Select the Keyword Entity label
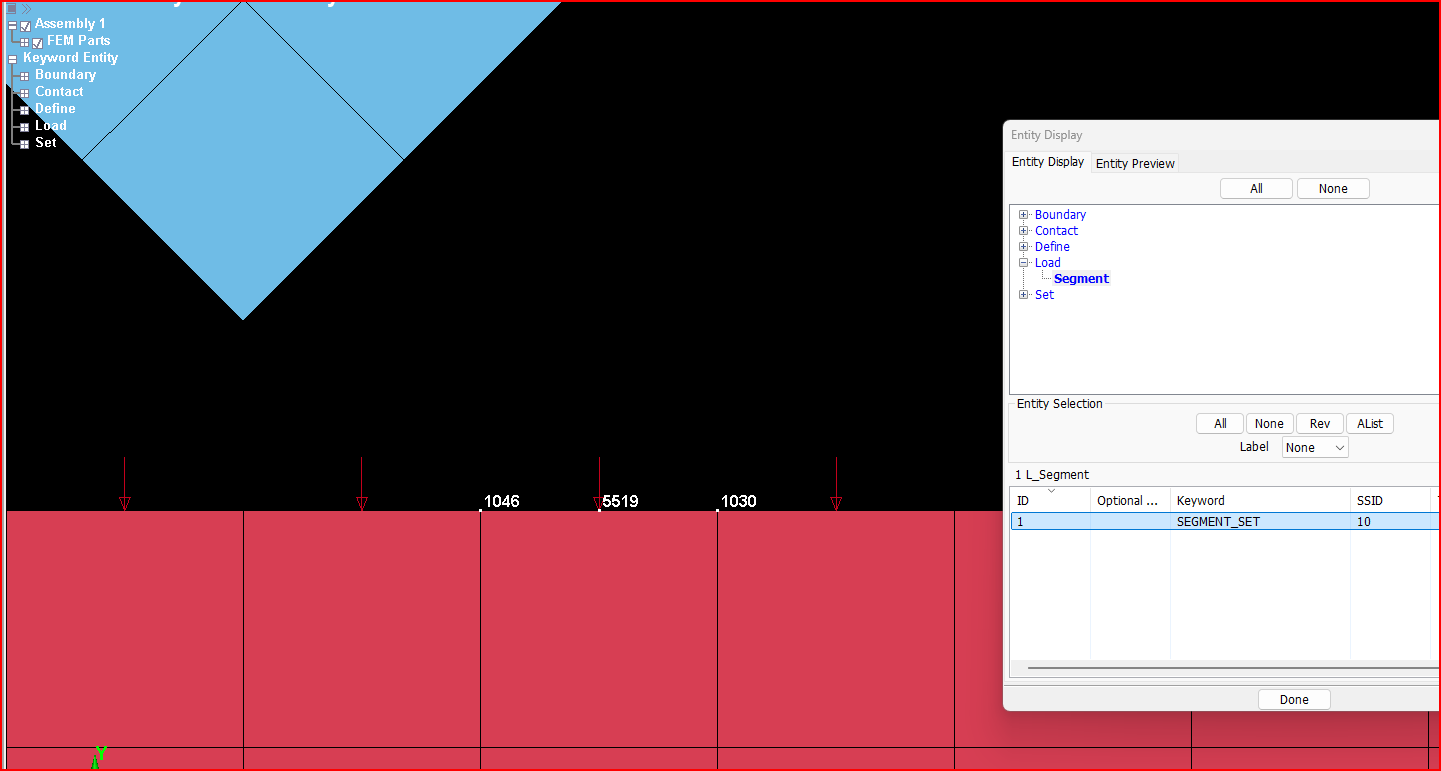Screen dimensions: 1441x771 click(x=70, y=58)
